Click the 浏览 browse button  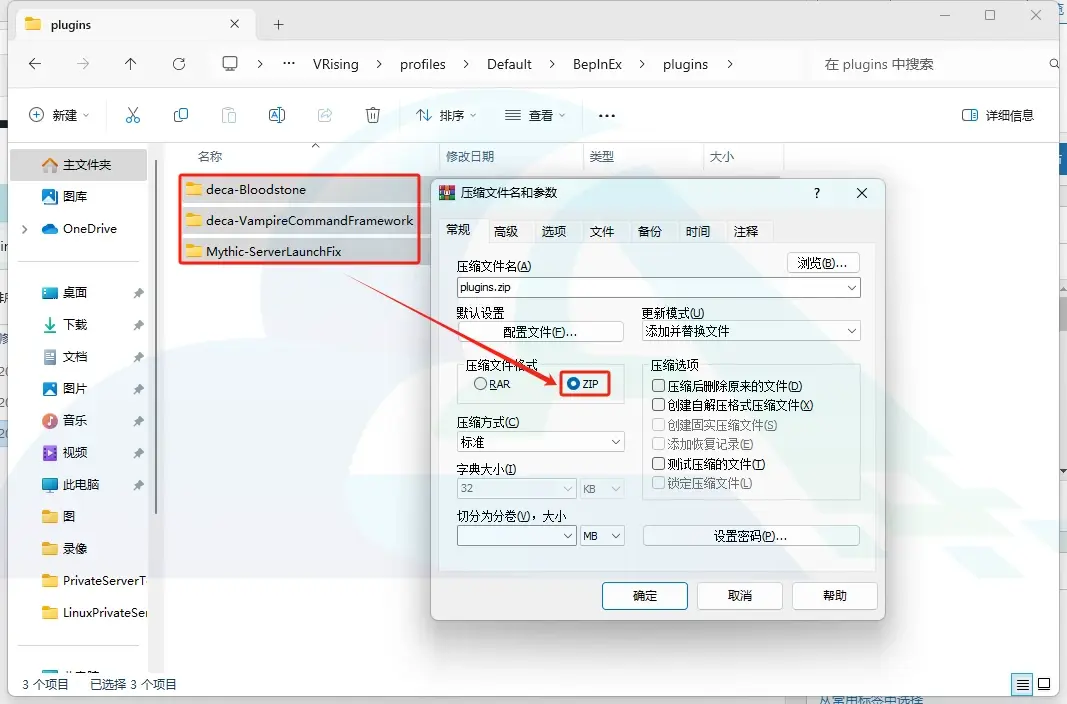pos(823,263)
